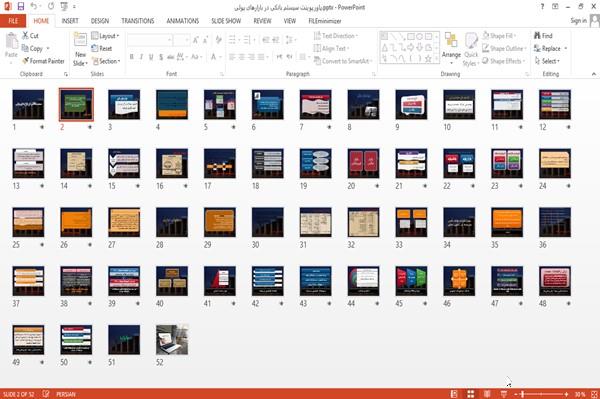The width and height of the screenshot is (600, 399).
Task: Toggle bullets list button
Action: pyautogui.click(x=233, y=40)
